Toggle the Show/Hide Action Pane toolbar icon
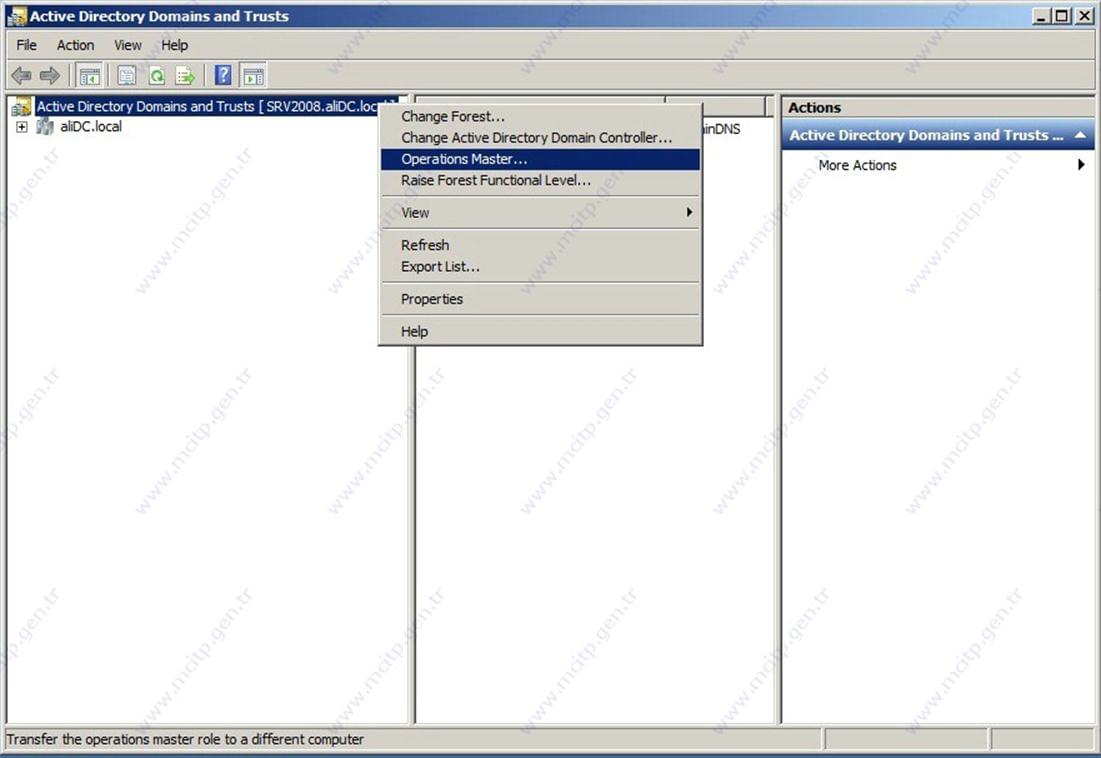This screenshot has width=1101, height=758. pos(253,75)
